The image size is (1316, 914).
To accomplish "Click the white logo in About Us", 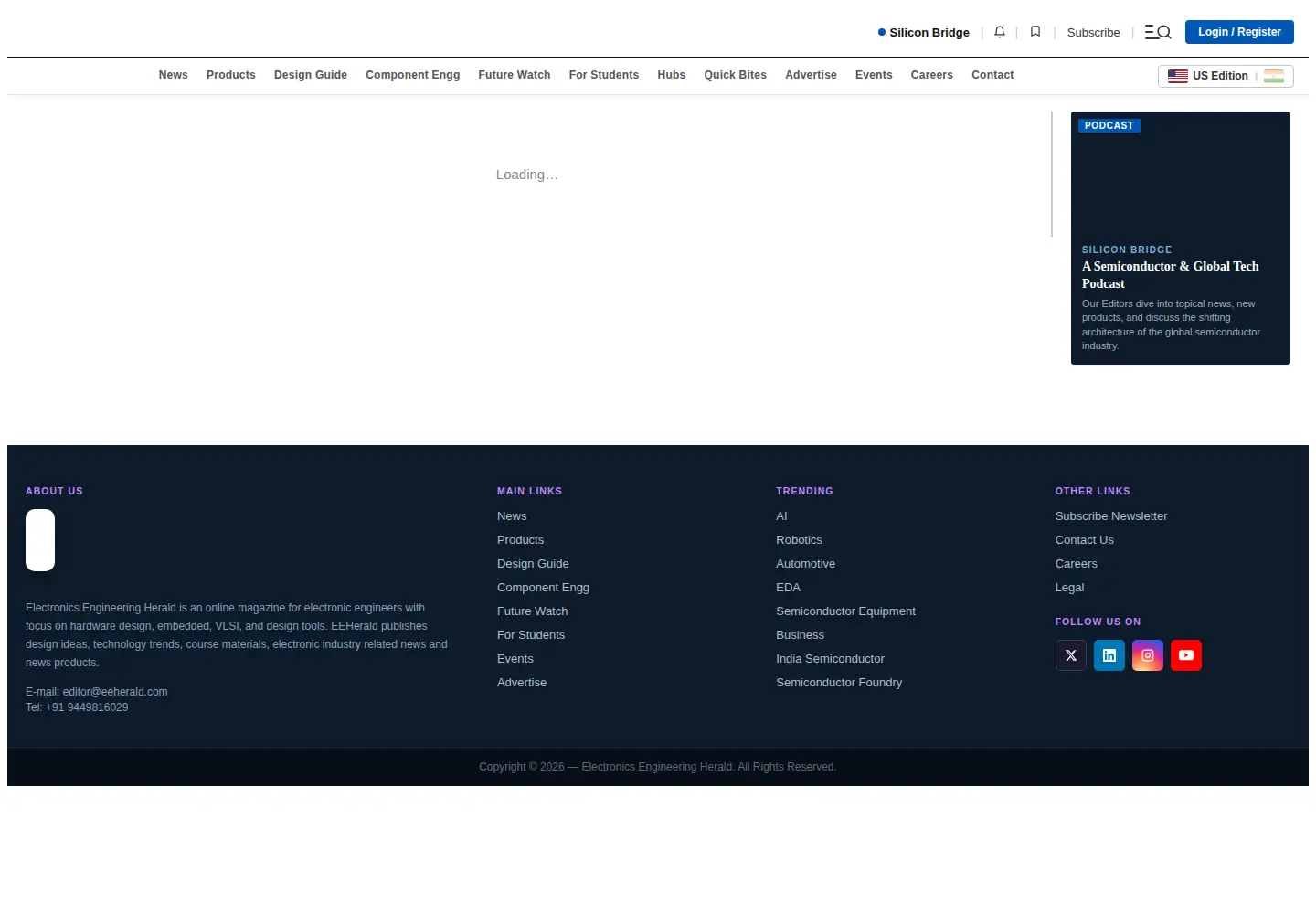I will (40, 540).
